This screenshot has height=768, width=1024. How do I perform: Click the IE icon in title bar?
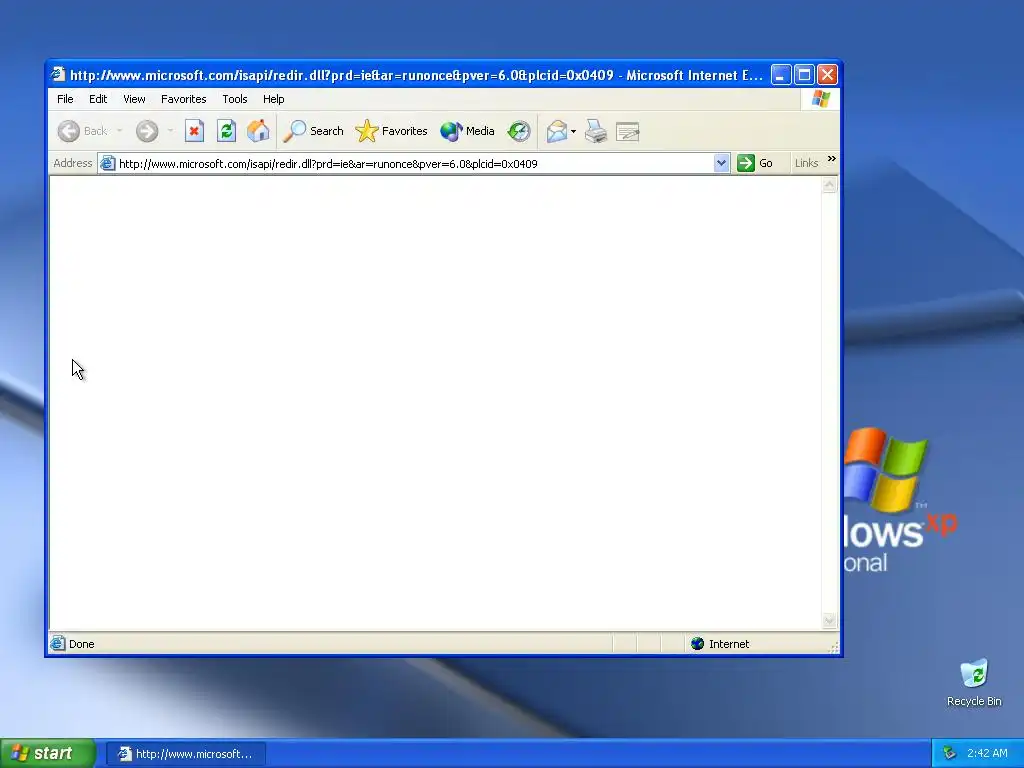click(58, 74)
